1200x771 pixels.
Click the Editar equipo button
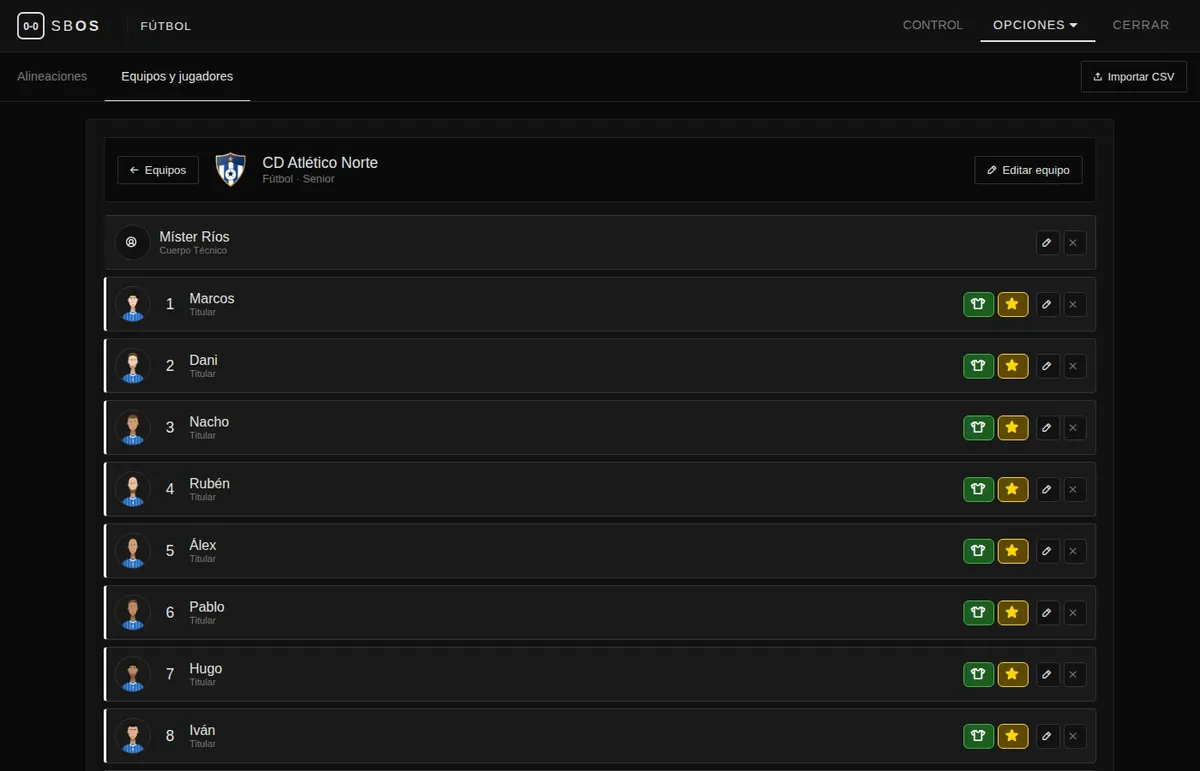point(1028,170)
